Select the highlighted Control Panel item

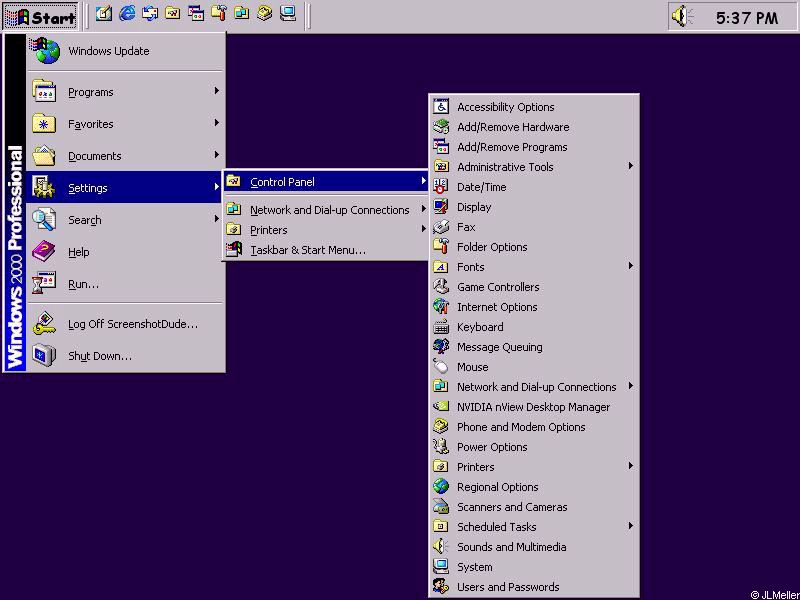325,182
